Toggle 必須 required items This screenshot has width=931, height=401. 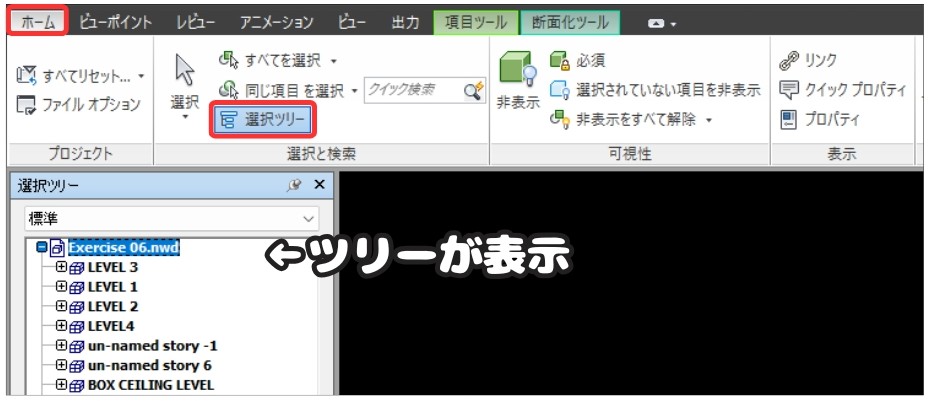coord(577,60)
